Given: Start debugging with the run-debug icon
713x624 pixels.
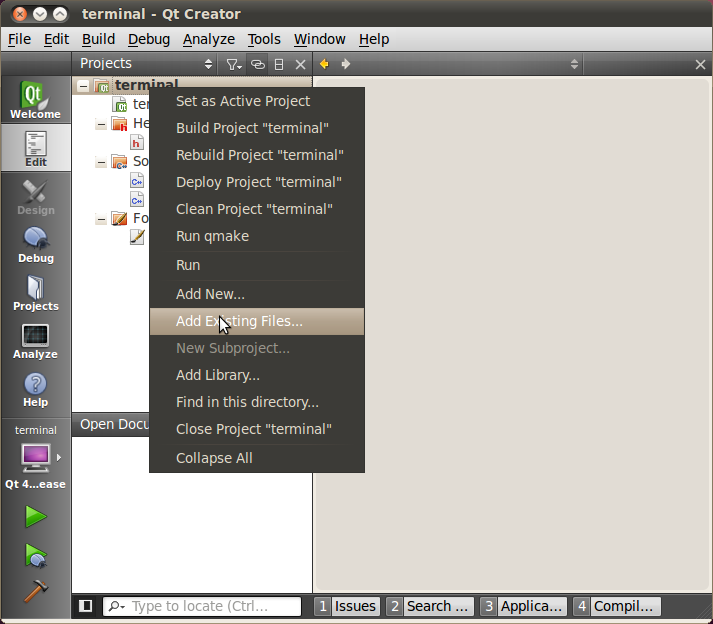Looking at the screenshot, I should 35,555.
